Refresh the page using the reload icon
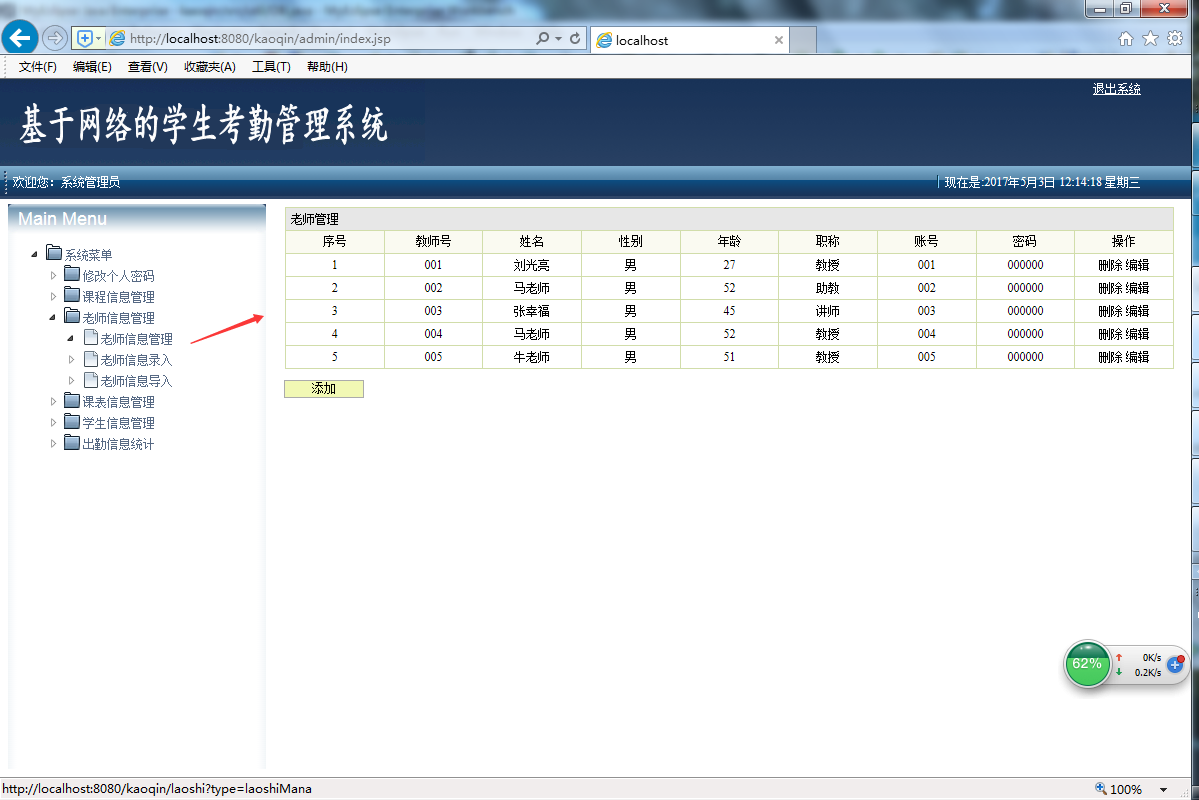The width and height of the screenshot is (1199, 800). pos(575,38)
